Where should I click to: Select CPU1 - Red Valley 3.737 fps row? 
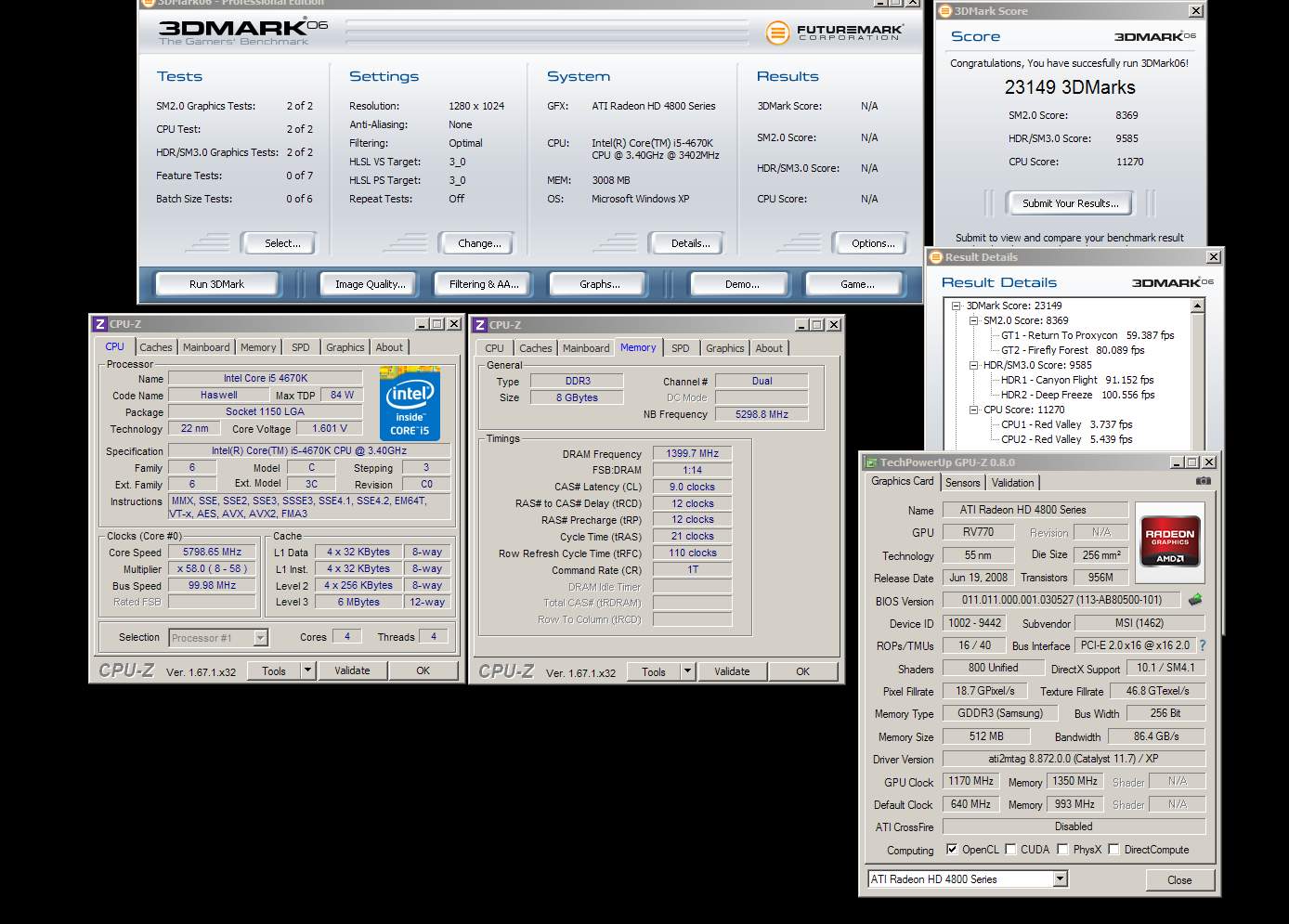(x=1066, y=424)
